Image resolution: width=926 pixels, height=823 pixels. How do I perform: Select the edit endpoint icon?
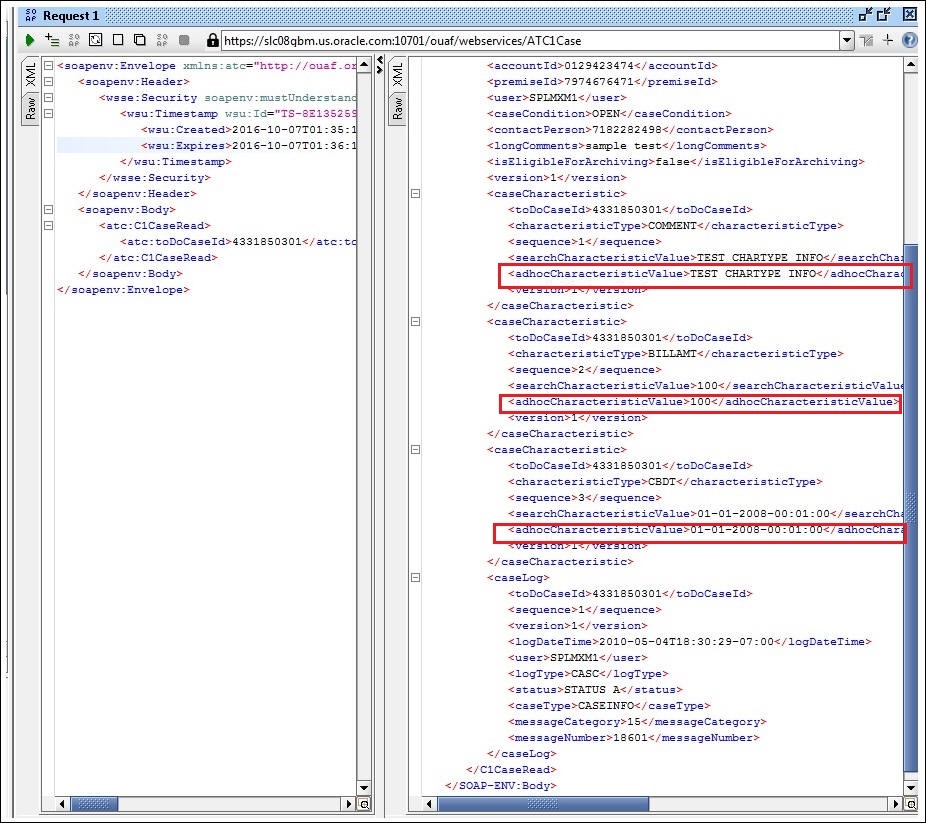point(866,42)
